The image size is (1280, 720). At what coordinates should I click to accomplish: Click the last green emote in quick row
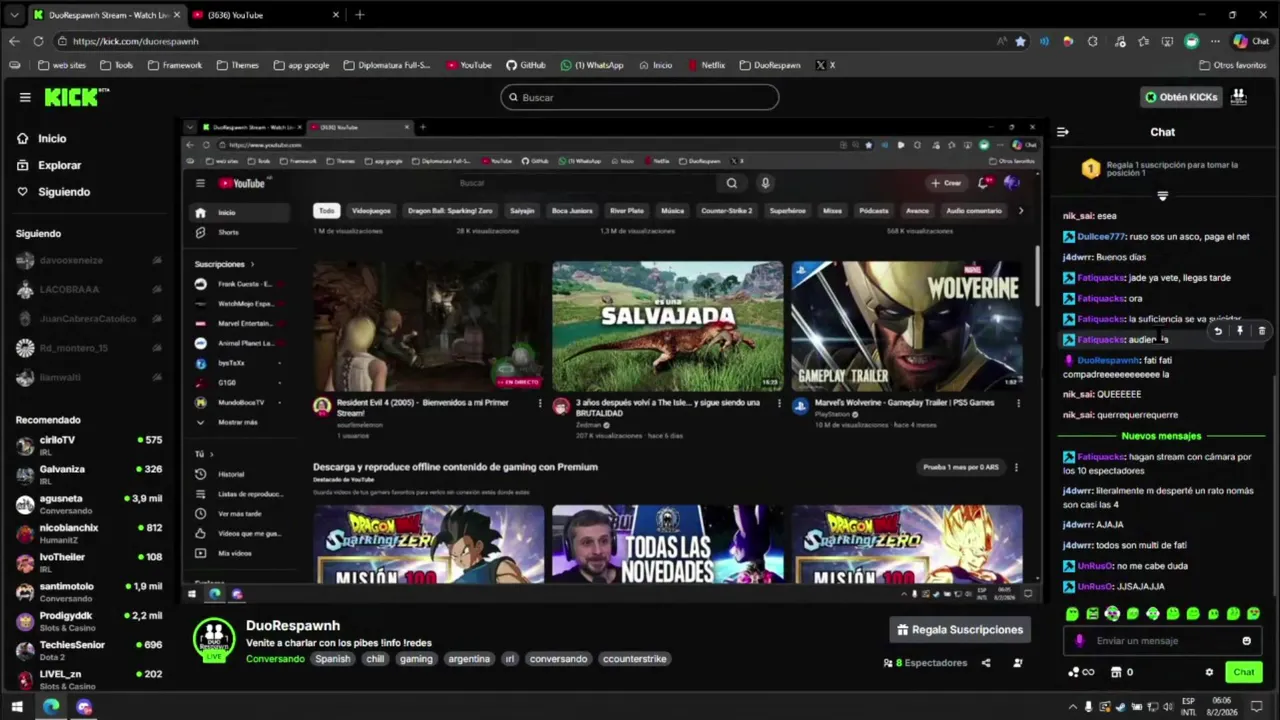tap(1254, 614)
